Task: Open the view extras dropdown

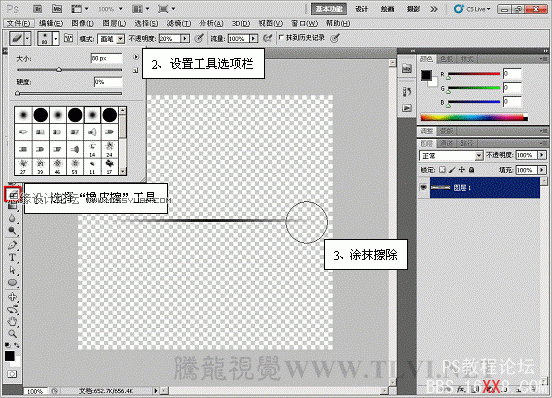Action: [80, 9]
